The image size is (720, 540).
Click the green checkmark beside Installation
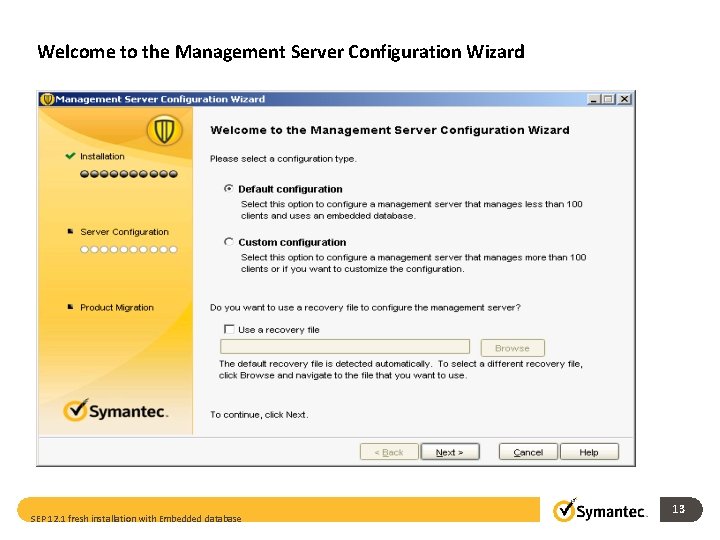(70, 156)
